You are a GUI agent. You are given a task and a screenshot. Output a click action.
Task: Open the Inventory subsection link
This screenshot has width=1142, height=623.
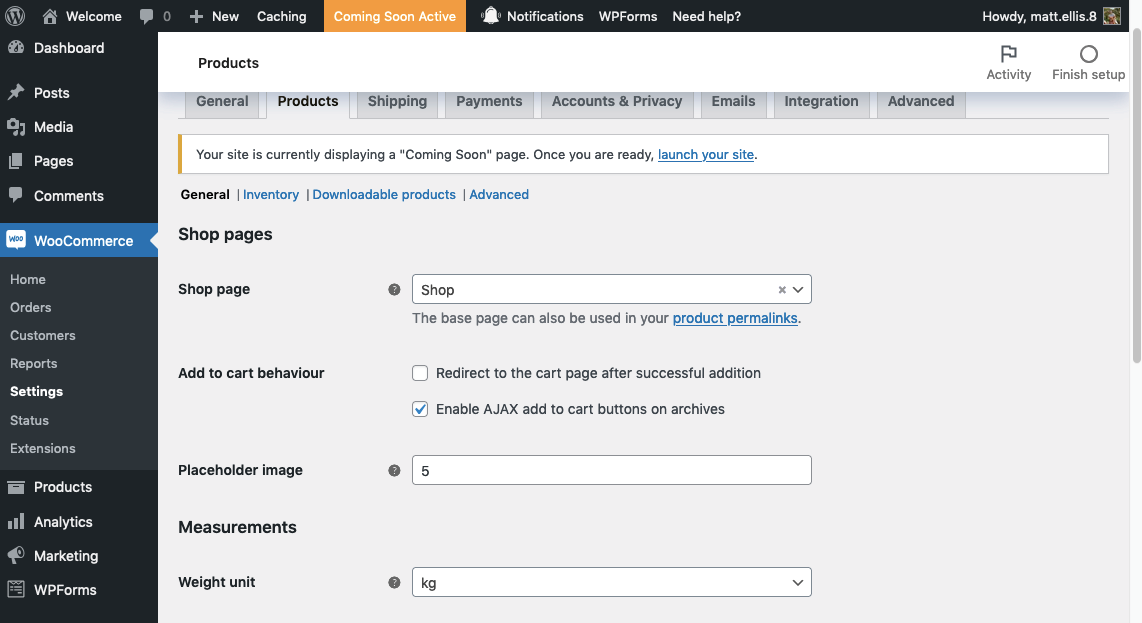click(271, 195)
